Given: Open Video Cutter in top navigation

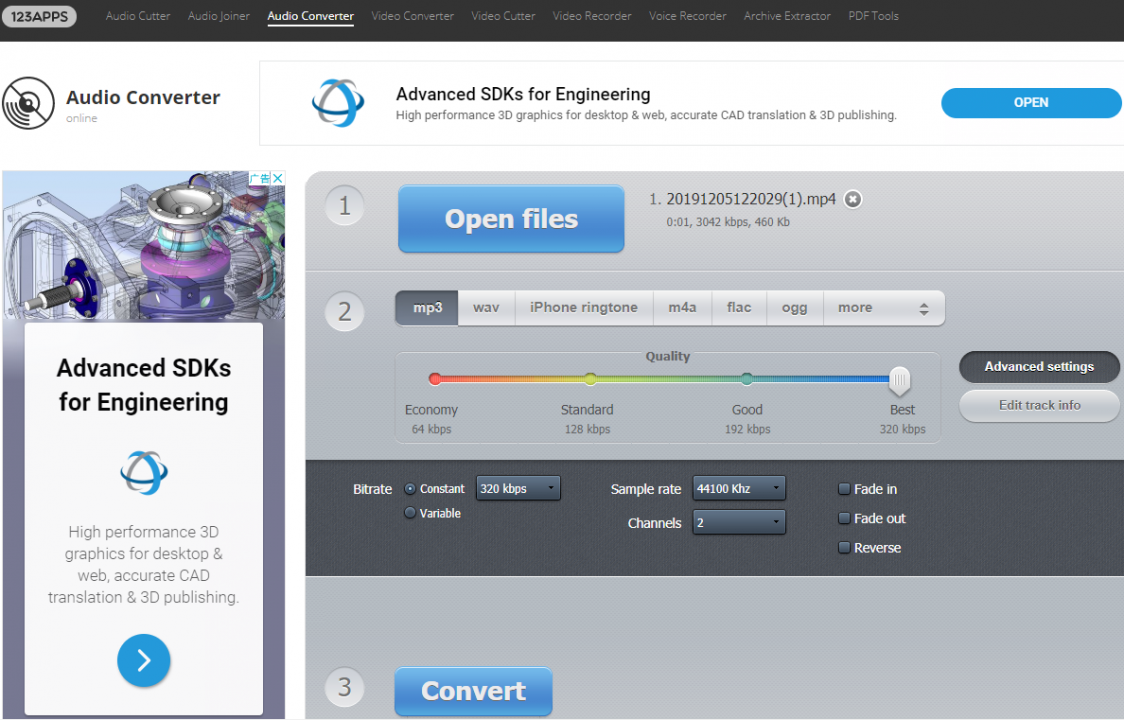Looking at the screenshot, I should 503,16.
